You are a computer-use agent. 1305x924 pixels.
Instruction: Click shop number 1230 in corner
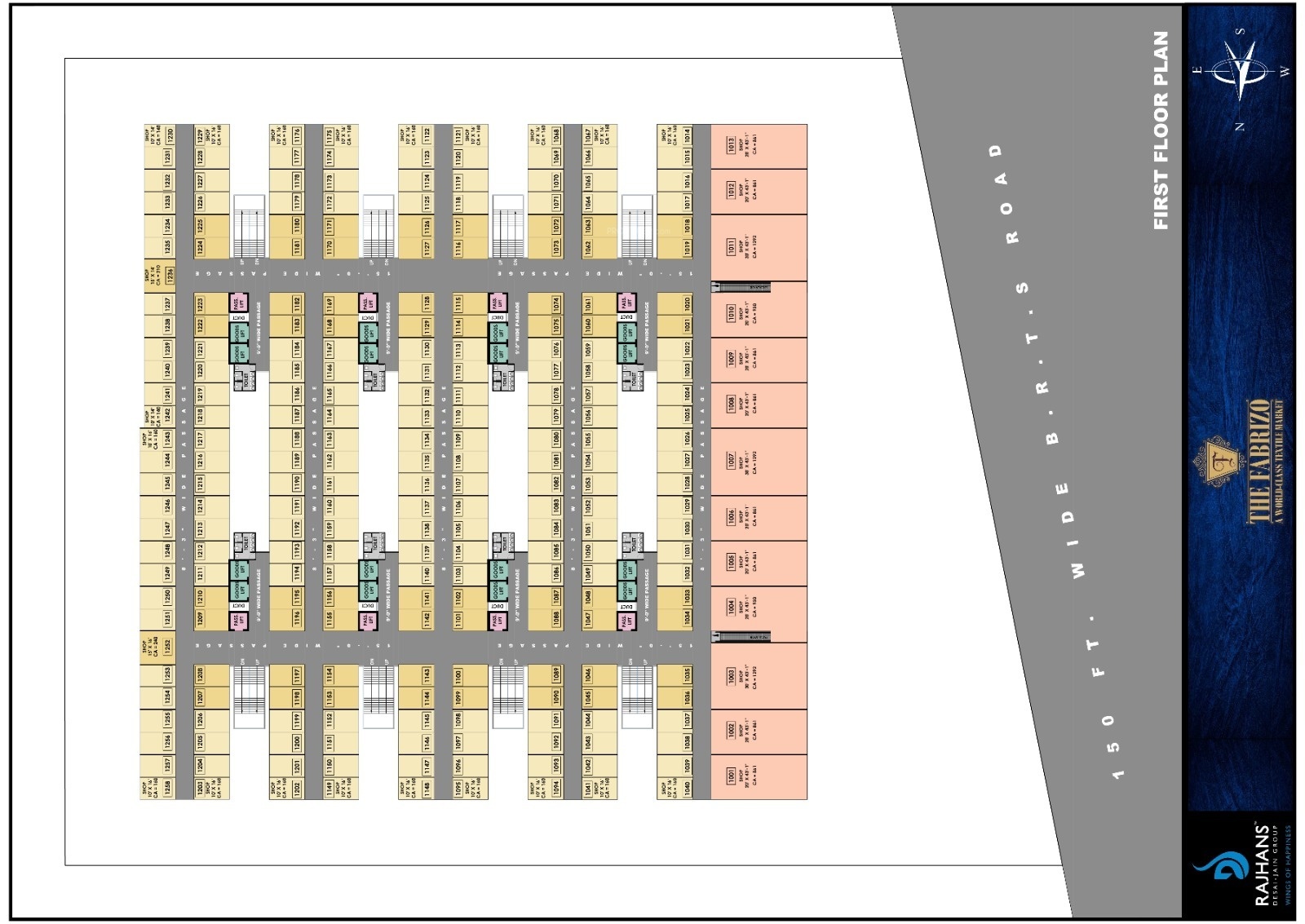pos(170,135)
